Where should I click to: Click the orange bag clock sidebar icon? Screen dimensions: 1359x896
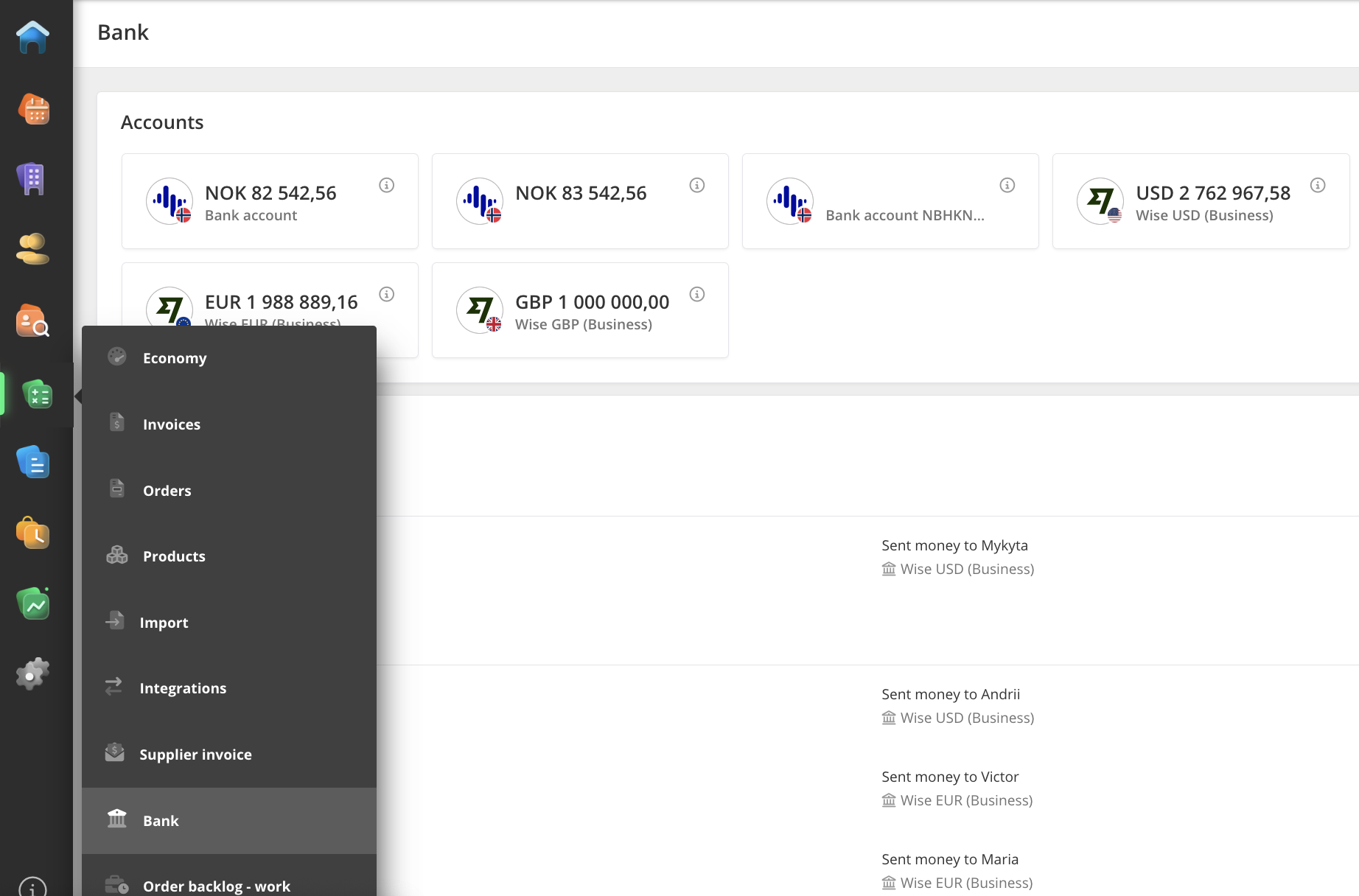33,533
